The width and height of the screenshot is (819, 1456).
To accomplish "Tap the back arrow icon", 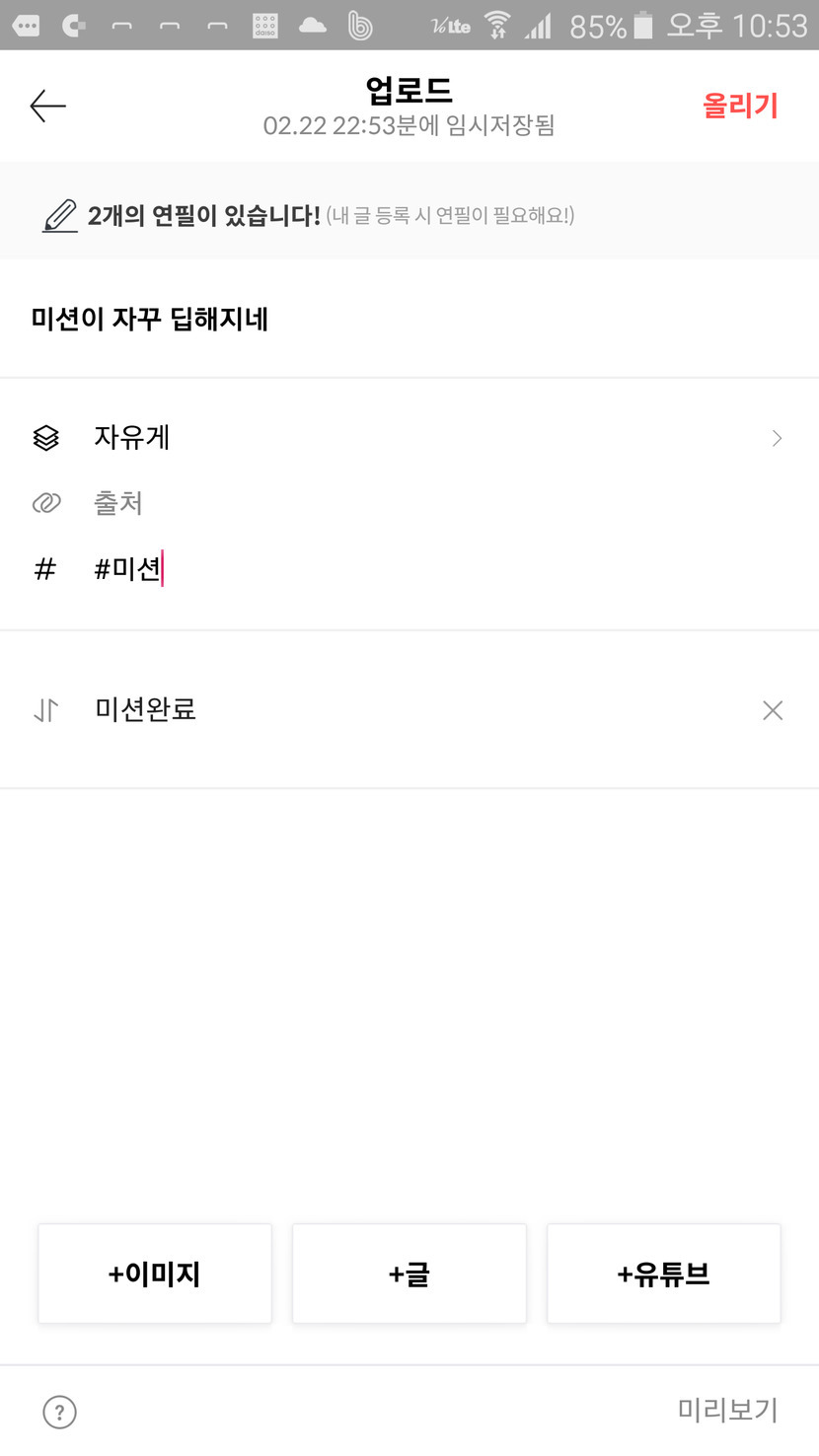I will [x=47, y=107].
